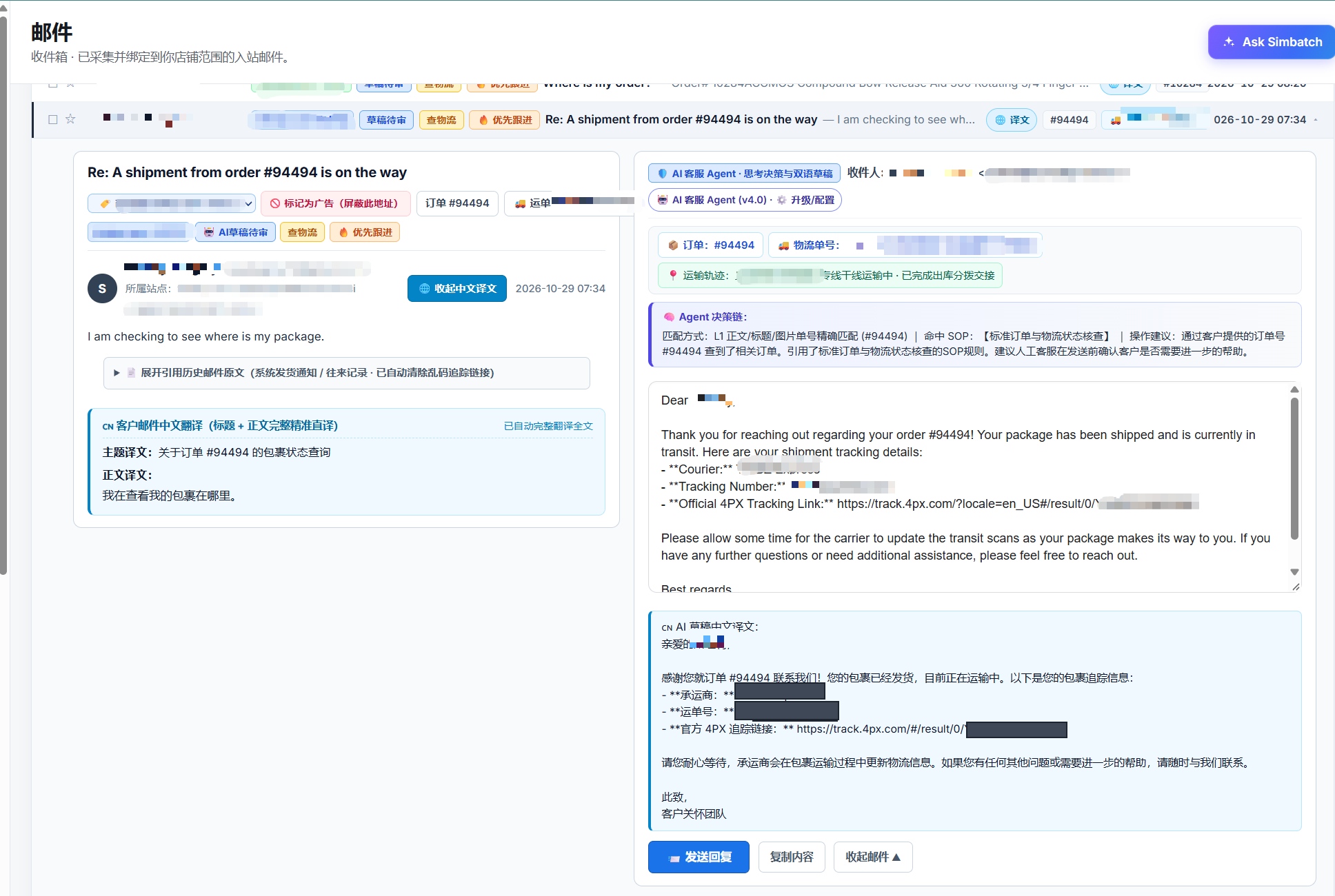
Task: Expand 展开引用历史邮件原文 section
Action: [x=347, y=373]
